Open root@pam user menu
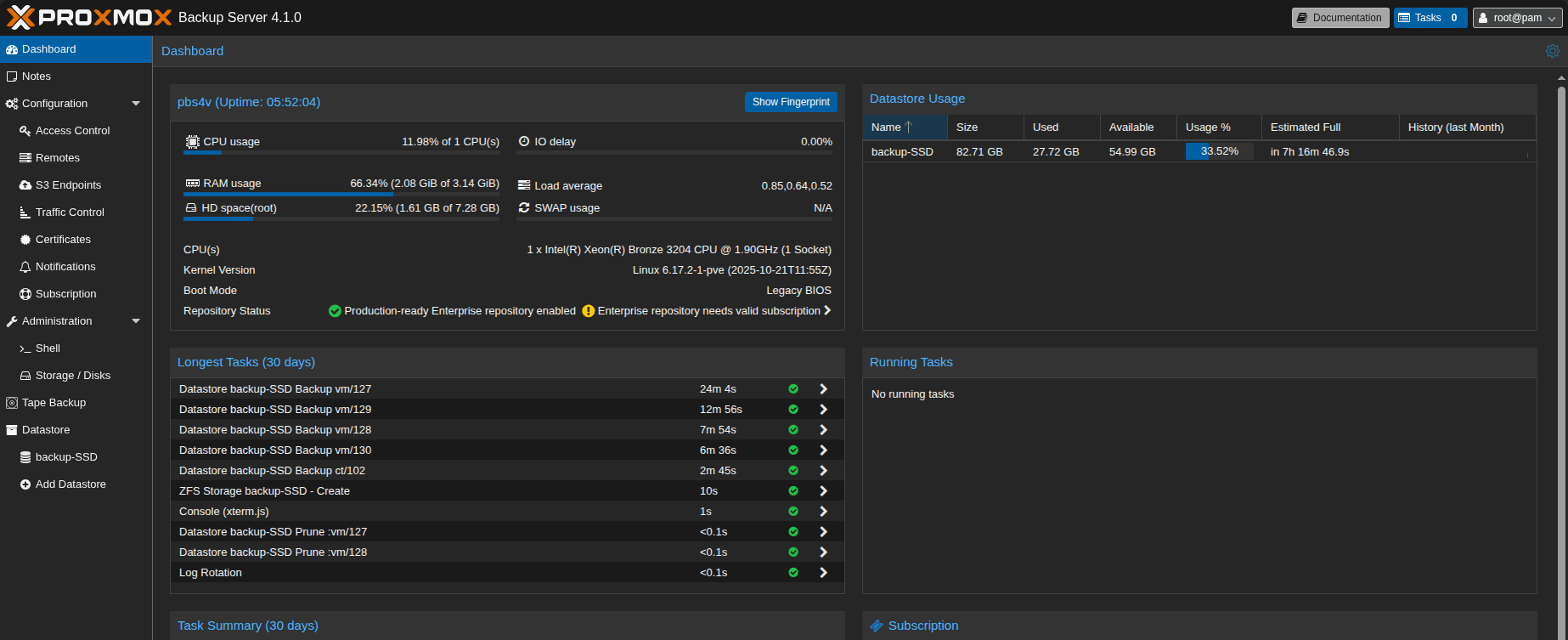The height and width of the screenshot is (640, 1568). click(x=1517, y=18)
